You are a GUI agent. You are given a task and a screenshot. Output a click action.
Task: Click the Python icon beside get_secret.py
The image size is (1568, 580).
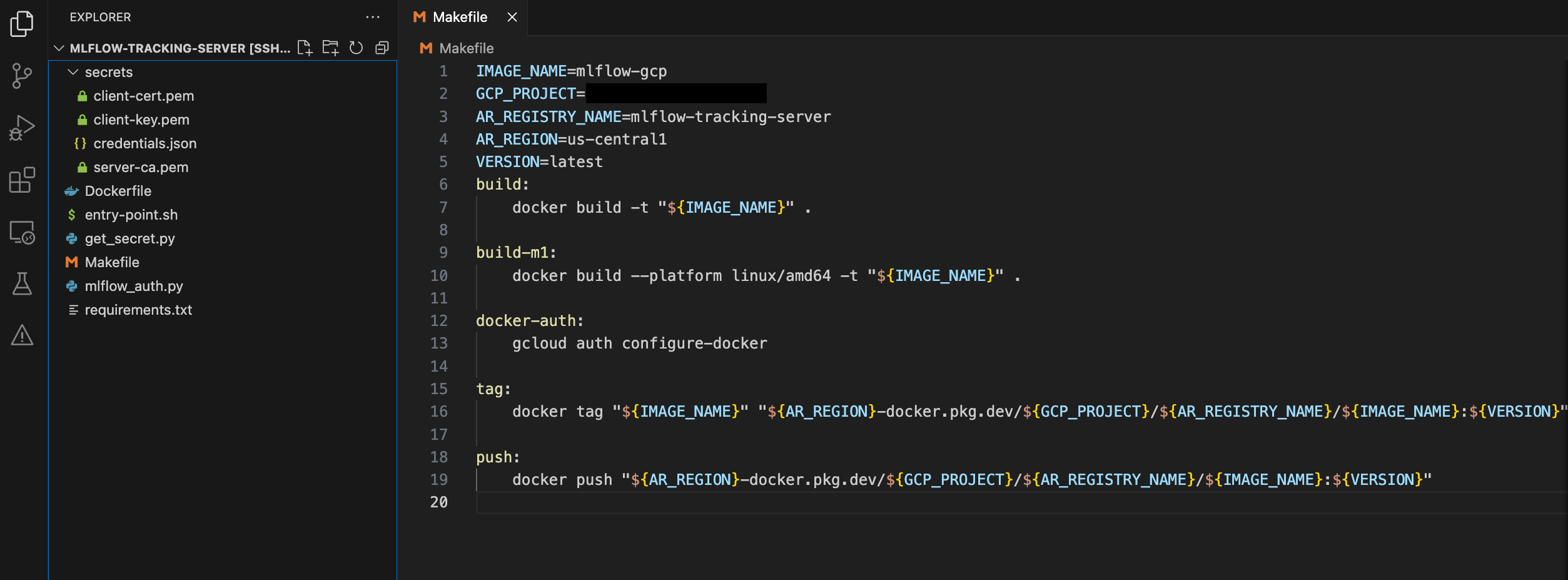pyautogui.click(x=72, y=238)
